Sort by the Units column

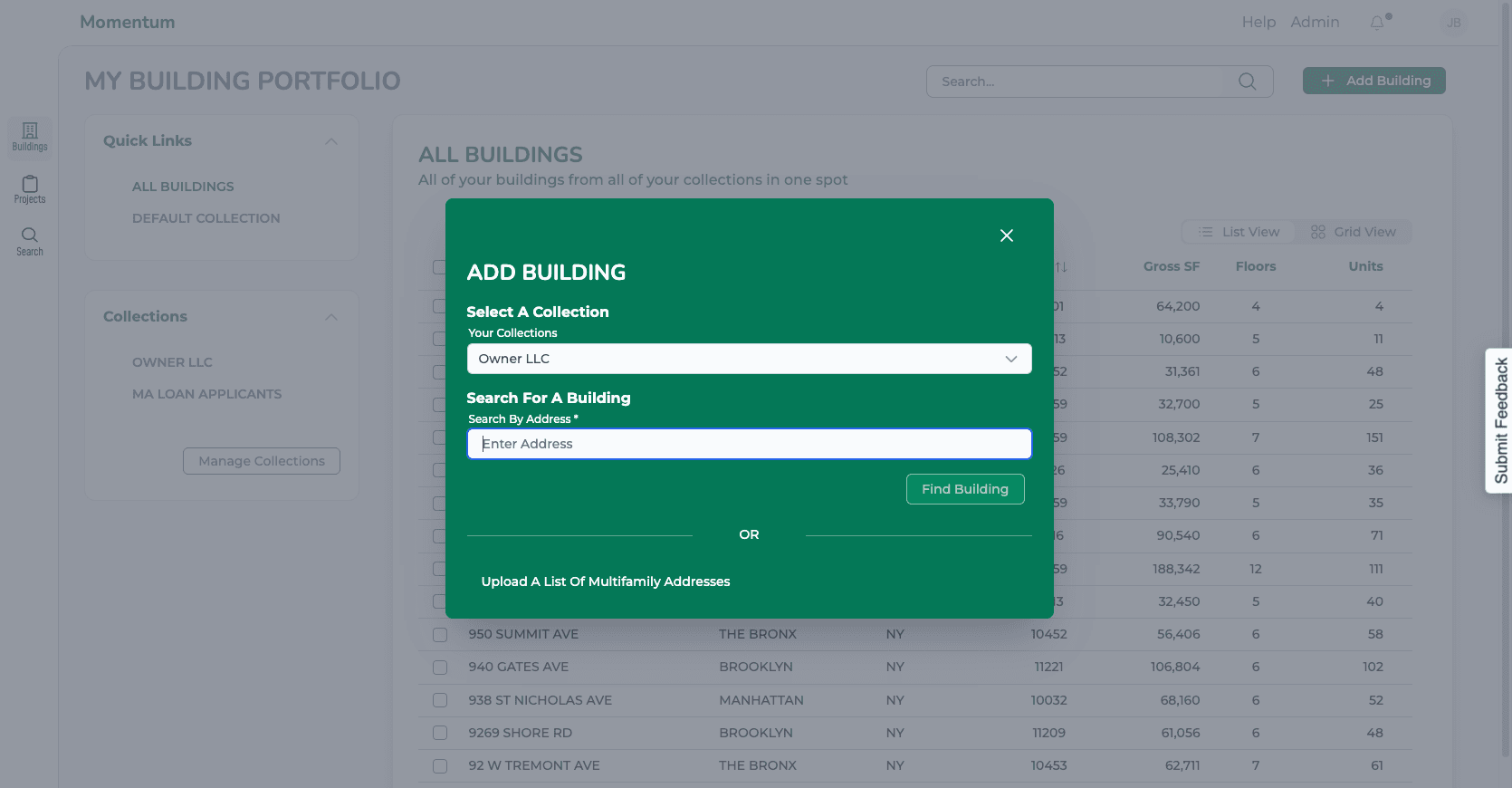pos(1366,266)
